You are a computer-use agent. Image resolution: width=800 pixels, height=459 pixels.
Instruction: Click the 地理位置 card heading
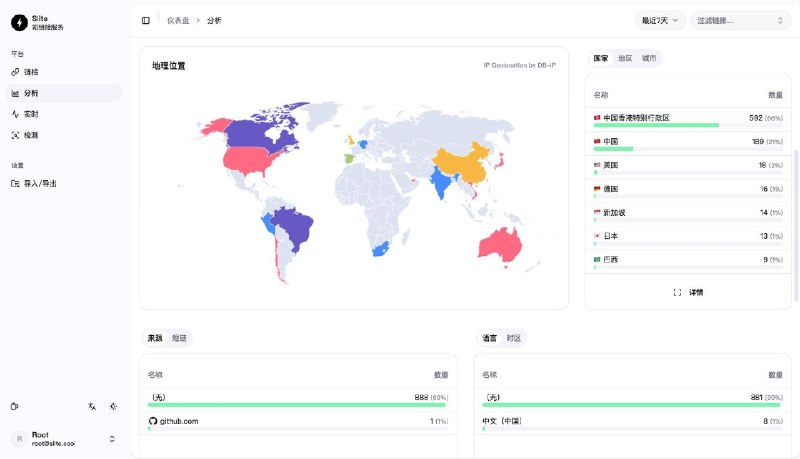pyautogui.click(x=169, y=66)
